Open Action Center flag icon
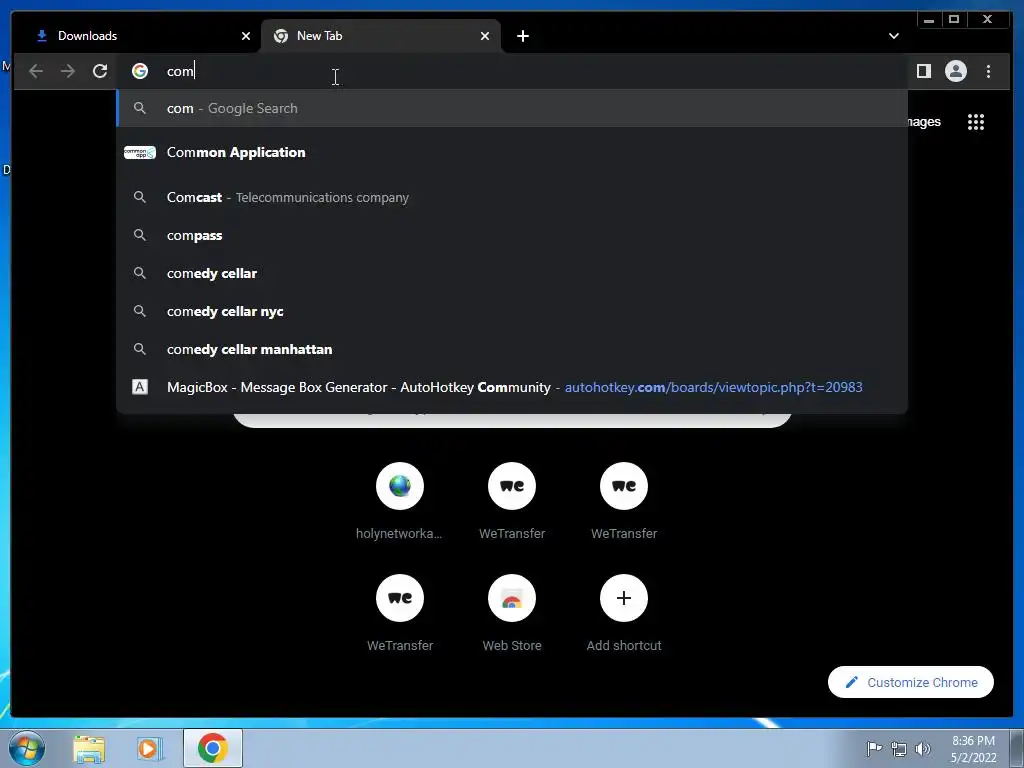The height and width of the screenshot is (768, 1024). point(874,748)
